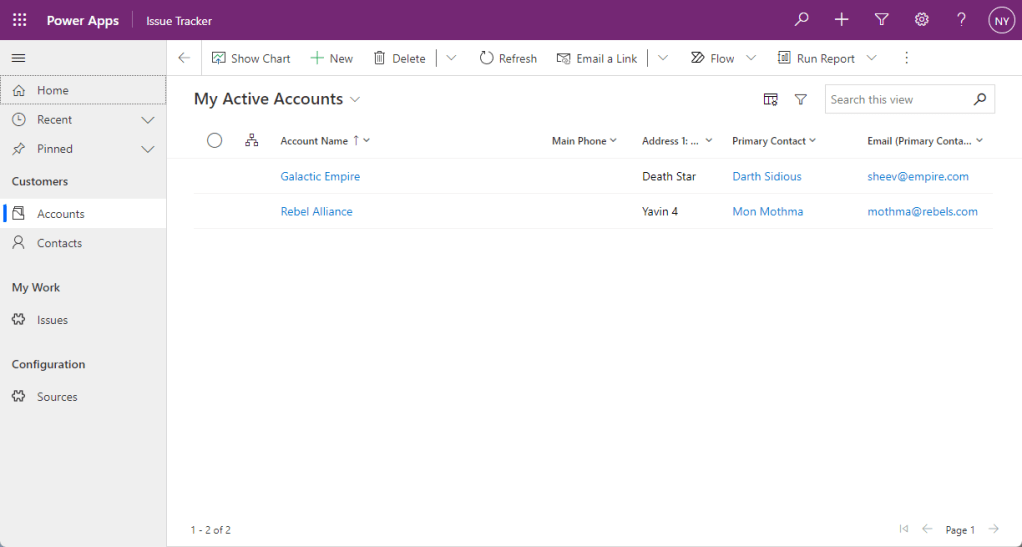Open the Flow dropdown menu
The height and width of the screenshot is (547, 1022).
pos(751,58)
